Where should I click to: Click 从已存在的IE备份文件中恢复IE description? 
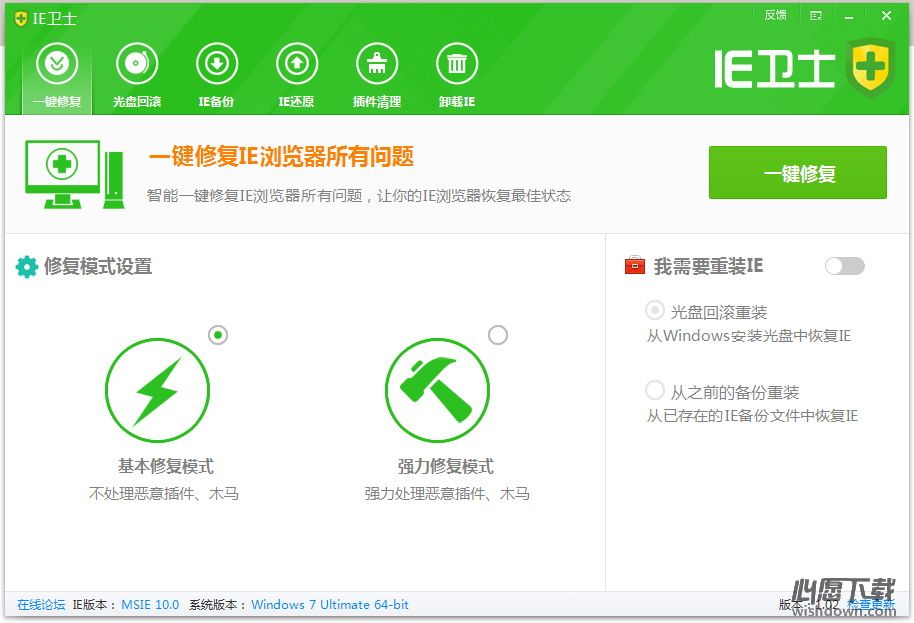point(753,416)
